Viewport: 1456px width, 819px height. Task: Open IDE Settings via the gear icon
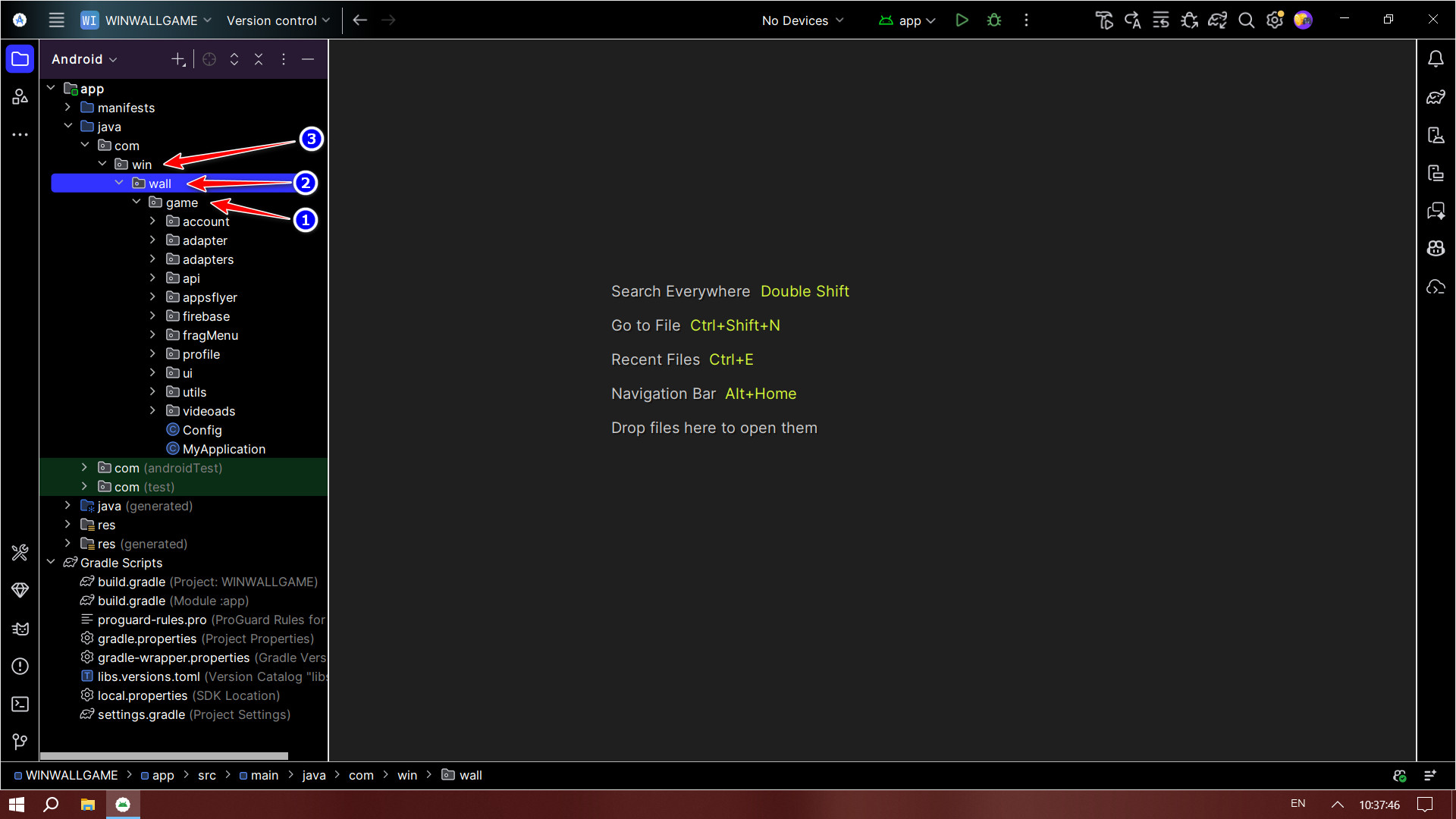1274,20
